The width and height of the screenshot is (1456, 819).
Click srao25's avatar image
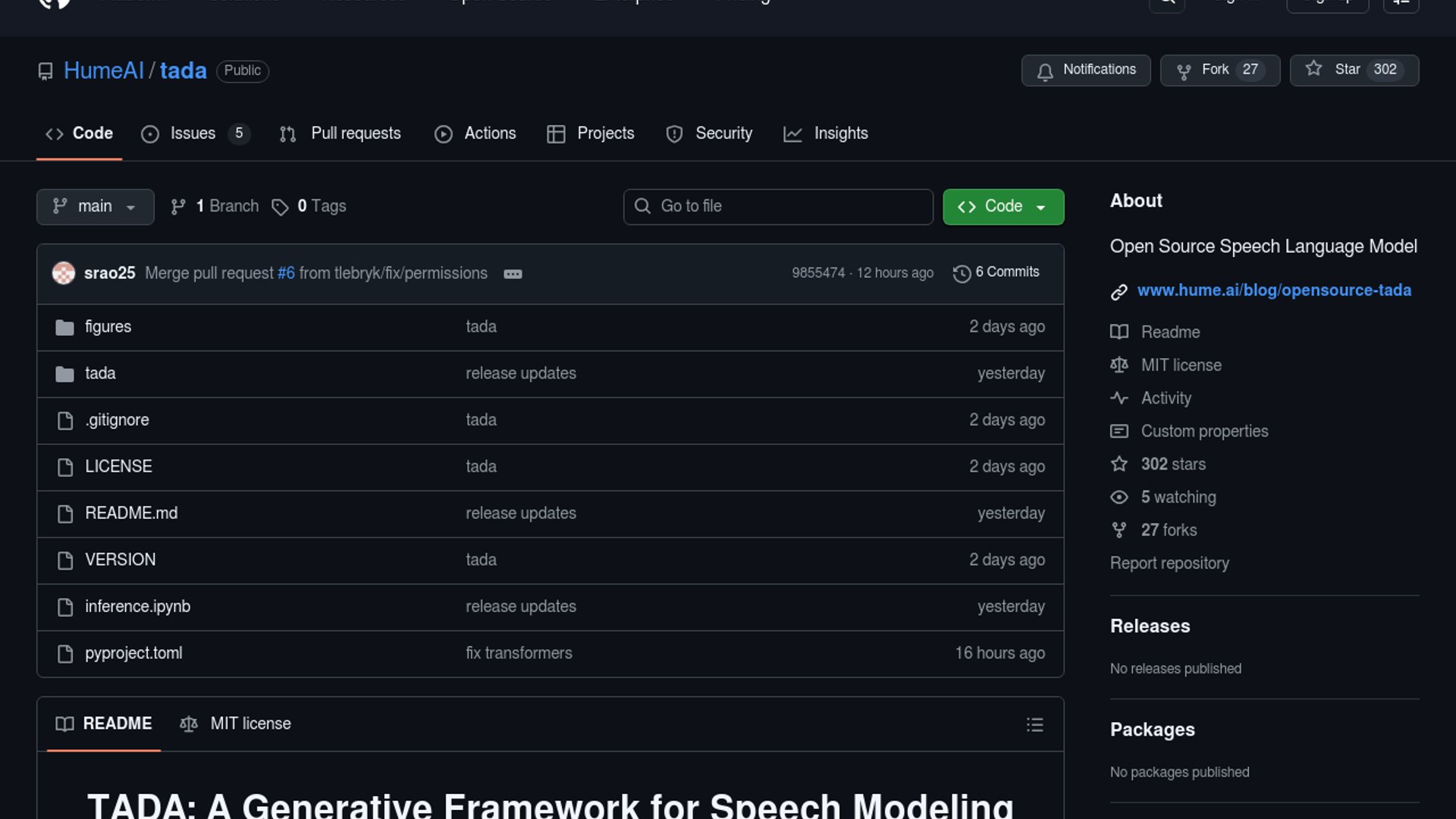tap(64, 273)
